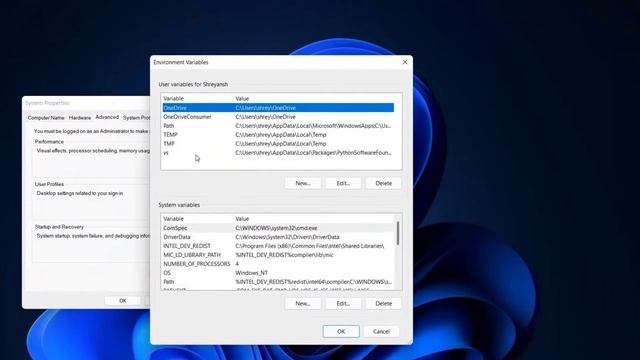Click the Windows_NT value of OS
The height and width of the screenshot is (360, 640).
click(251, 273)
